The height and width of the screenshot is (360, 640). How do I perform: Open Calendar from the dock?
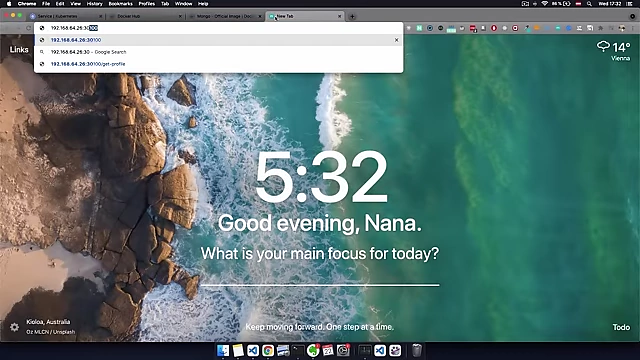pyautogui.click(x=328, y=350)
